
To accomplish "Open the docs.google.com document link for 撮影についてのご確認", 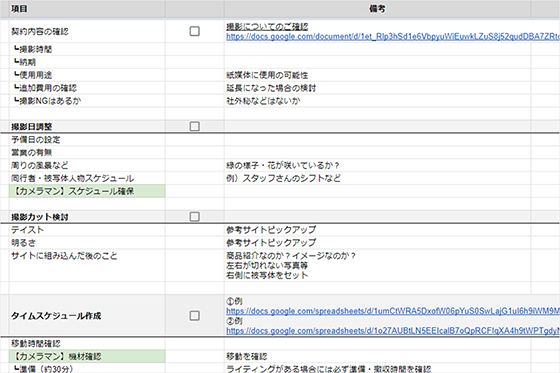I will coord(393,36).
